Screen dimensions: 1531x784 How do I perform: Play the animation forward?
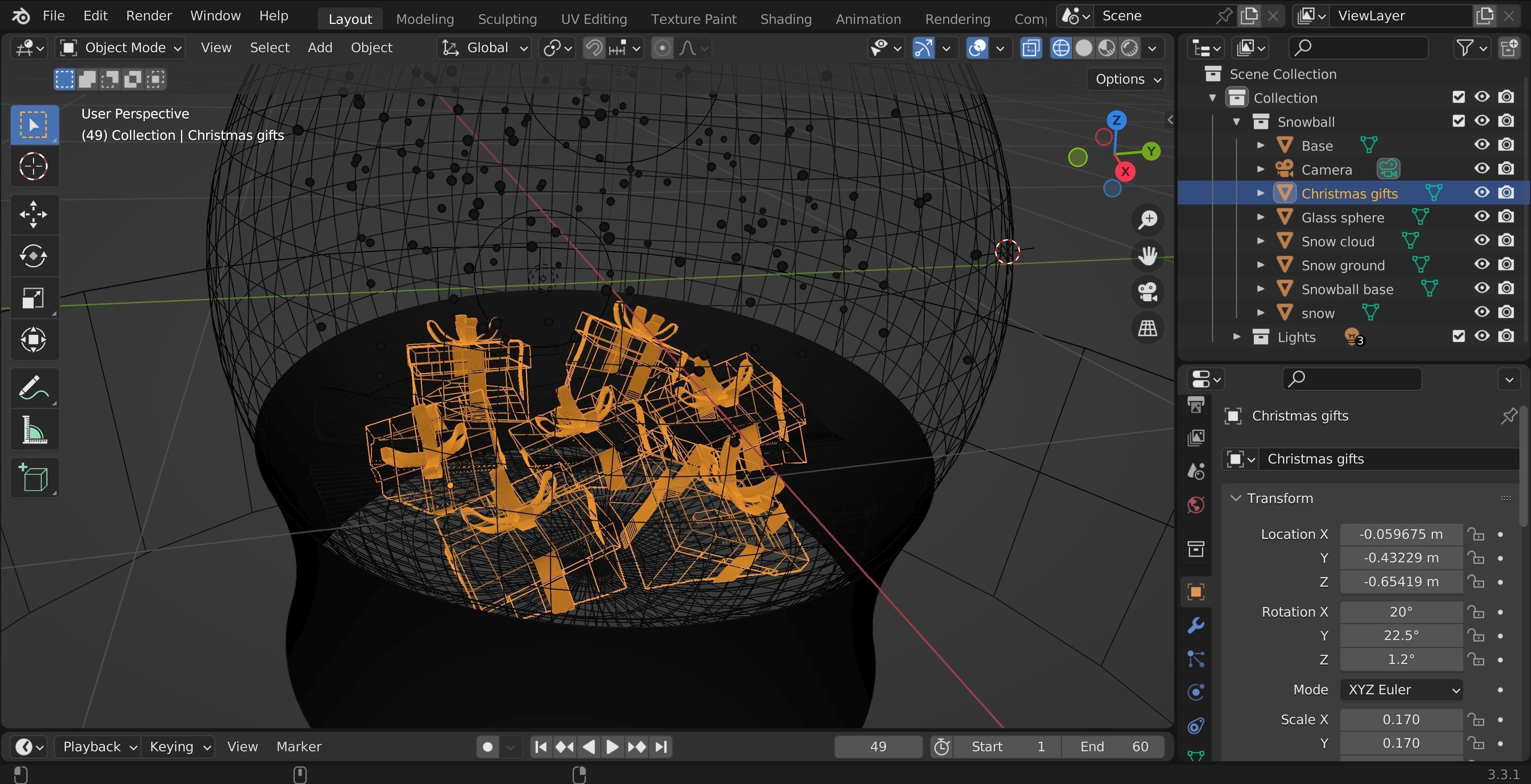click(x=613, y=747)
